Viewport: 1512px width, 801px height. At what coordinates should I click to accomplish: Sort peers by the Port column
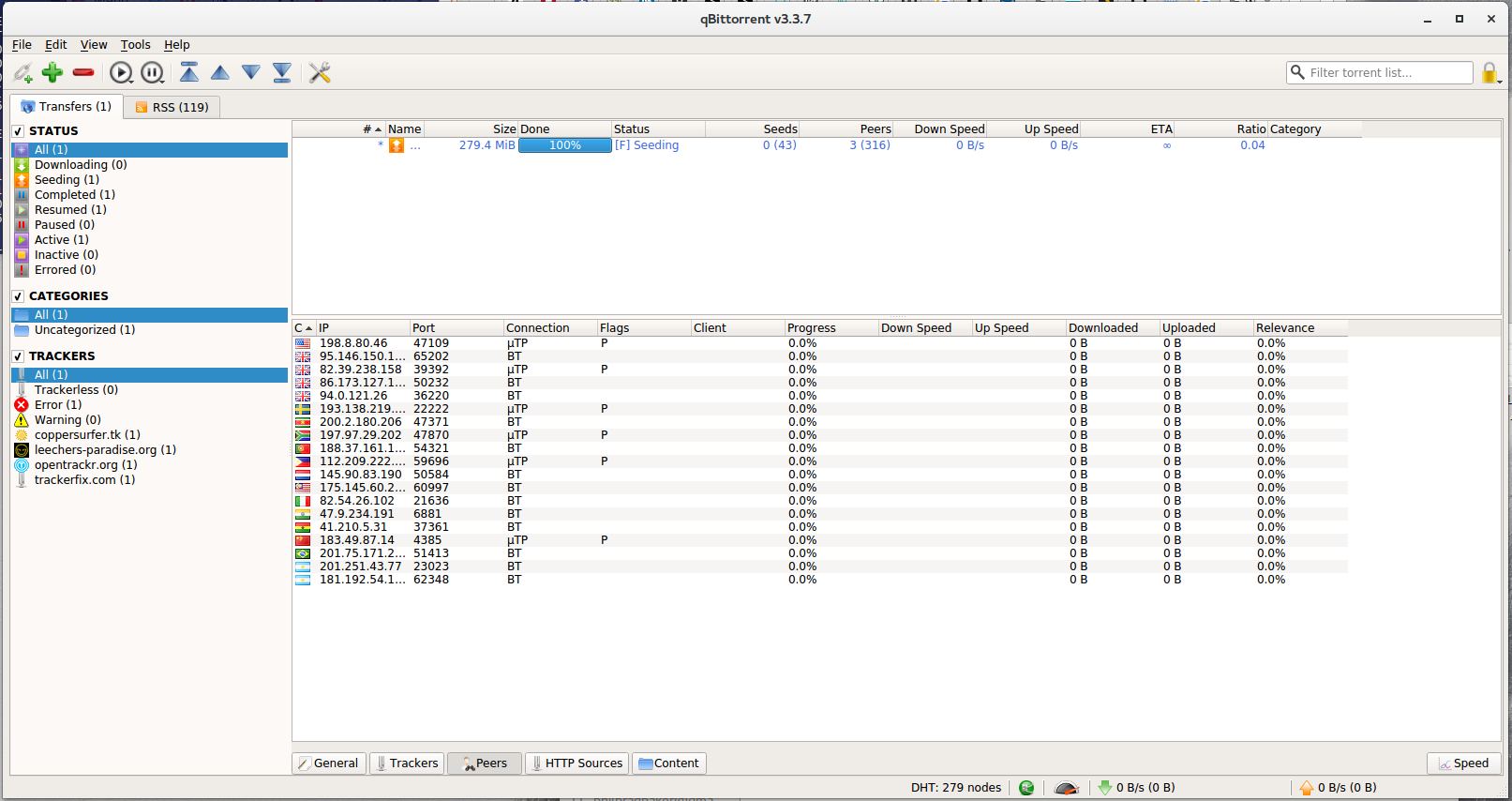coord(457,328)
